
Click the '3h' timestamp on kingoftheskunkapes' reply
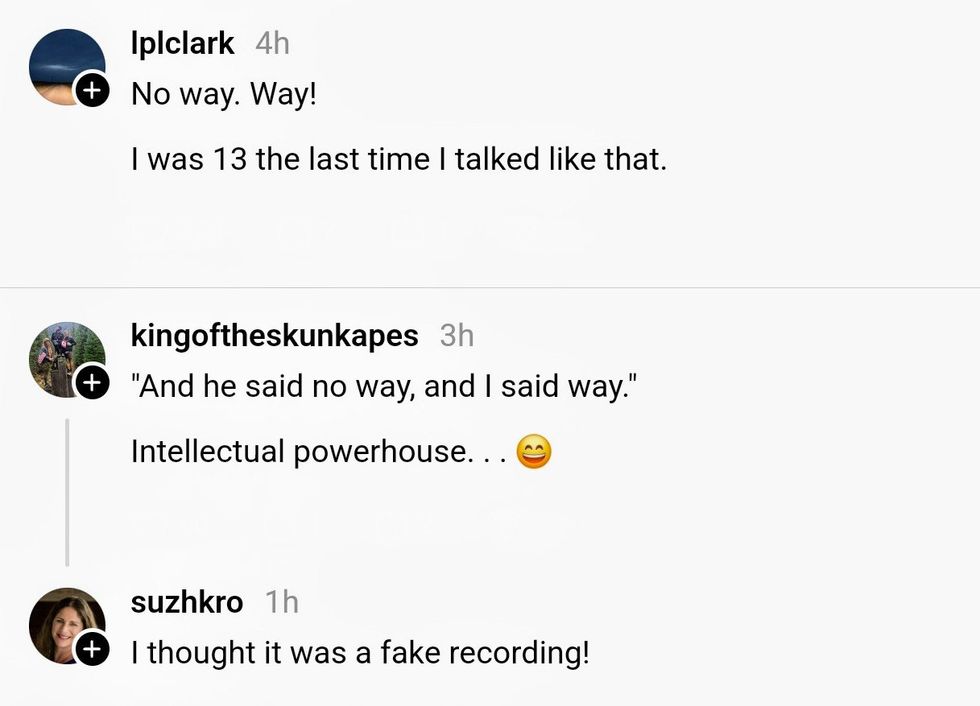(456, 335)
